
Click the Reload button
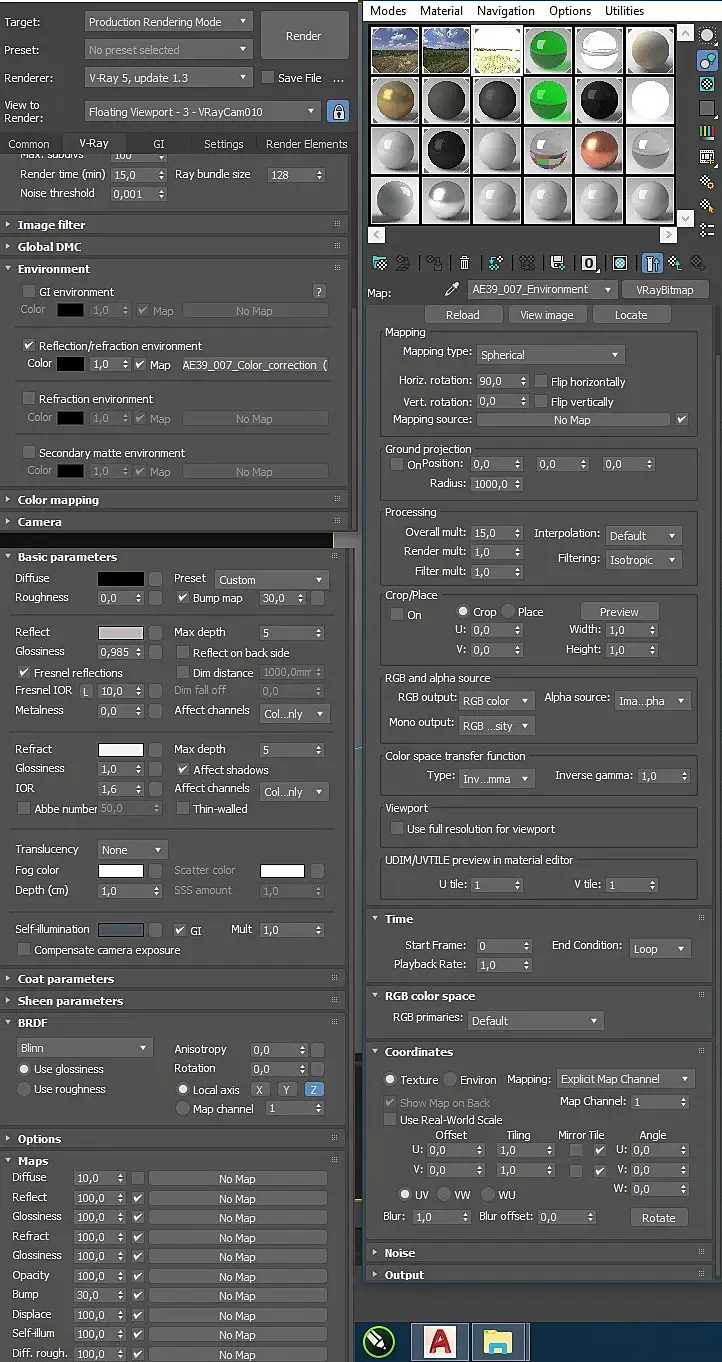tap(462, 315)
